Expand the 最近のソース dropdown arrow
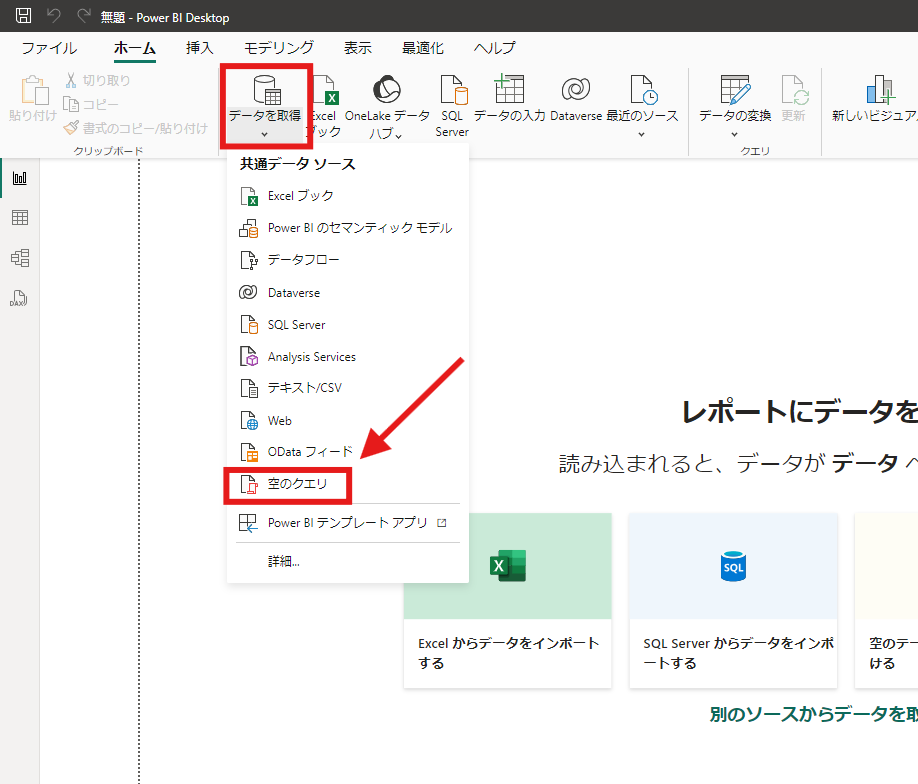 (642, 135)
